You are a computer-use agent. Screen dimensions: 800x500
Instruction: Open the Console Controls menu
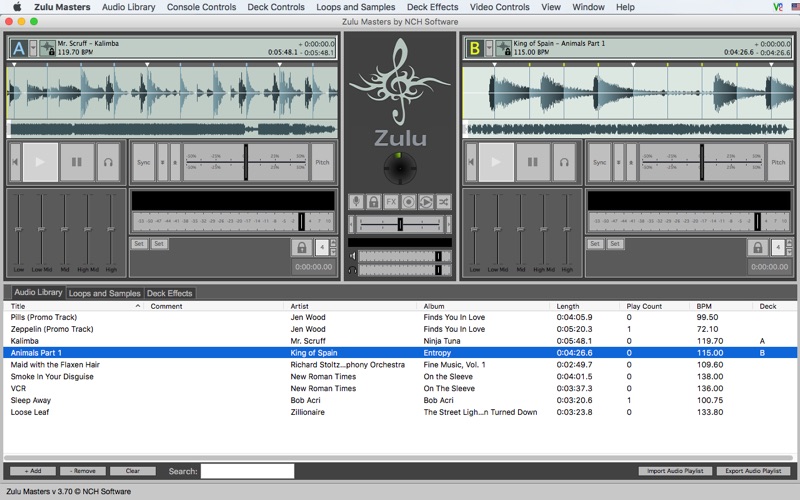[x=201, y=7]
